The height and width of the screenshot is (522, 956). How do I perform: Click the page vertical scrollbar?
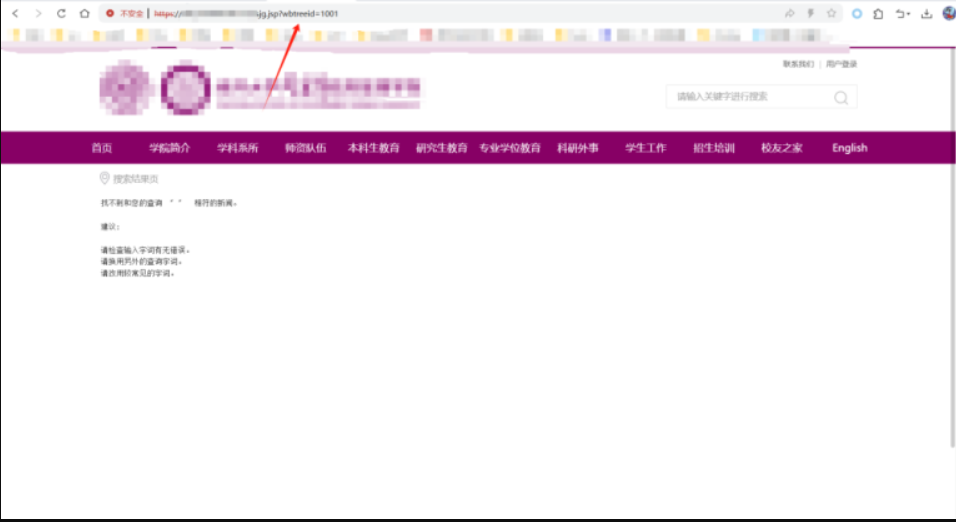pos(952,247)
